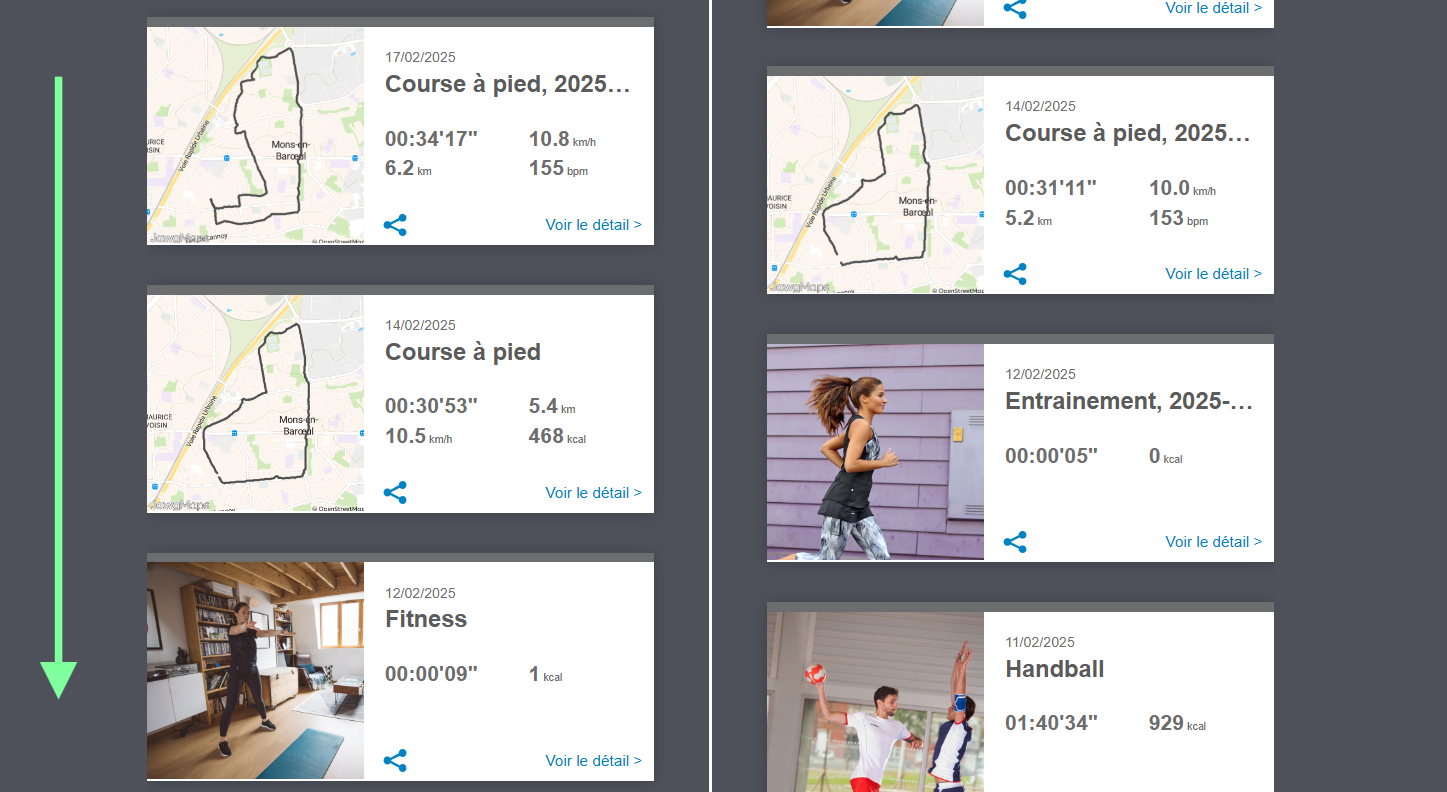Open 'Voir le détail' for the Entrainement activity
The image size is (1447, 792).
pos(1213,542)
